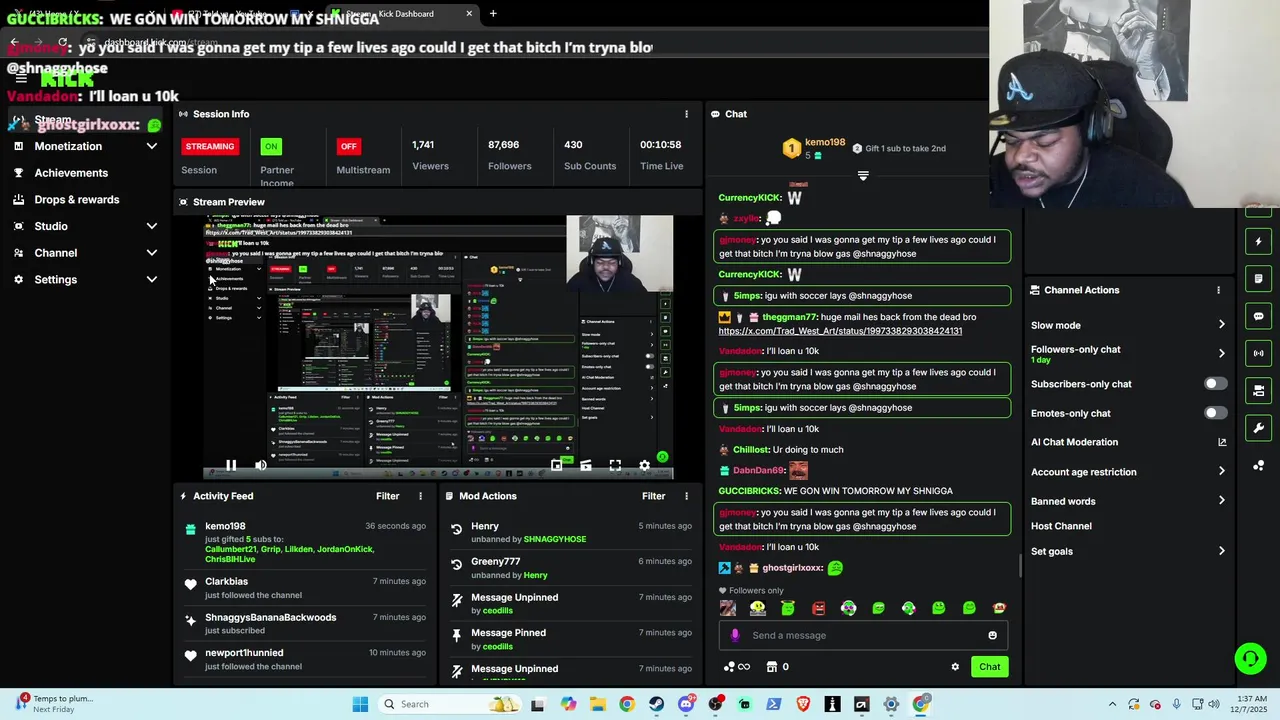The height and width of the screenshot is (720, 1280).
Task: Show hidden system tray icons
Action: 1112,704
